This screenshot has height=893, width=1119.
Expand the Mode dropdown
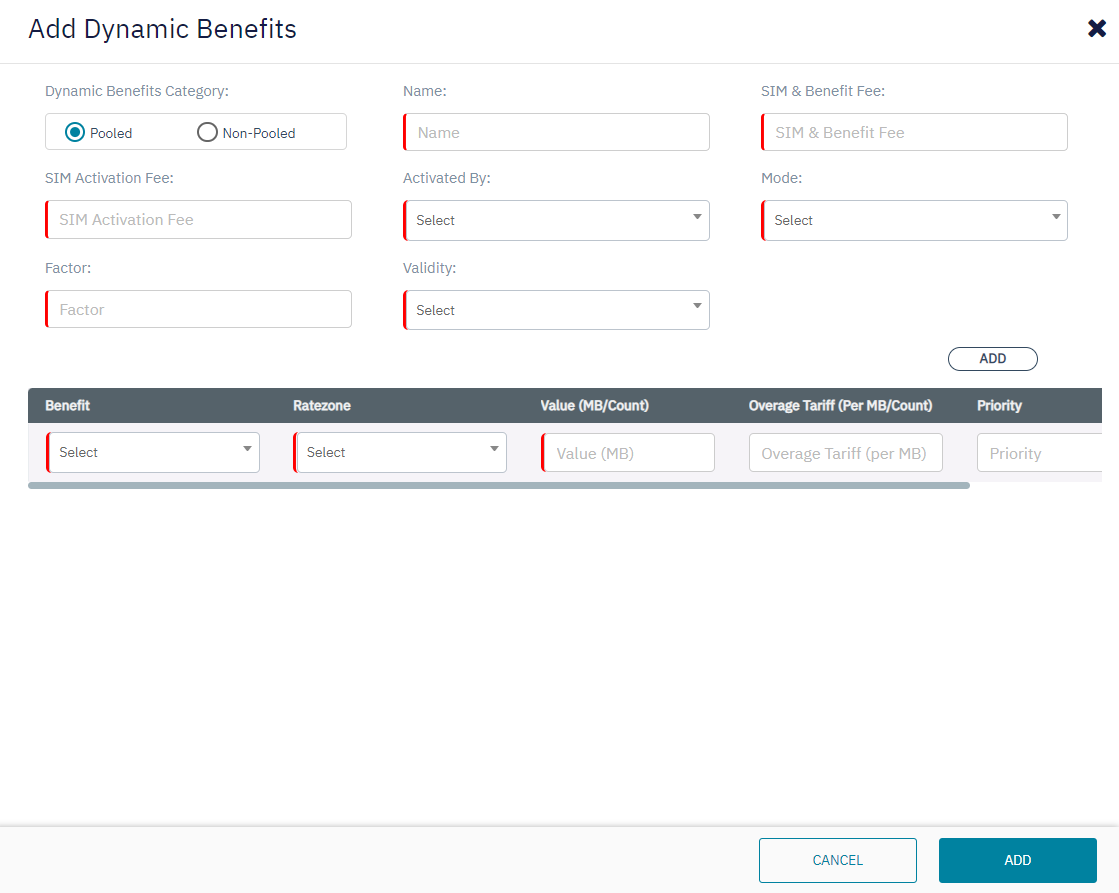pyautogui.click(x=914, y=220)
